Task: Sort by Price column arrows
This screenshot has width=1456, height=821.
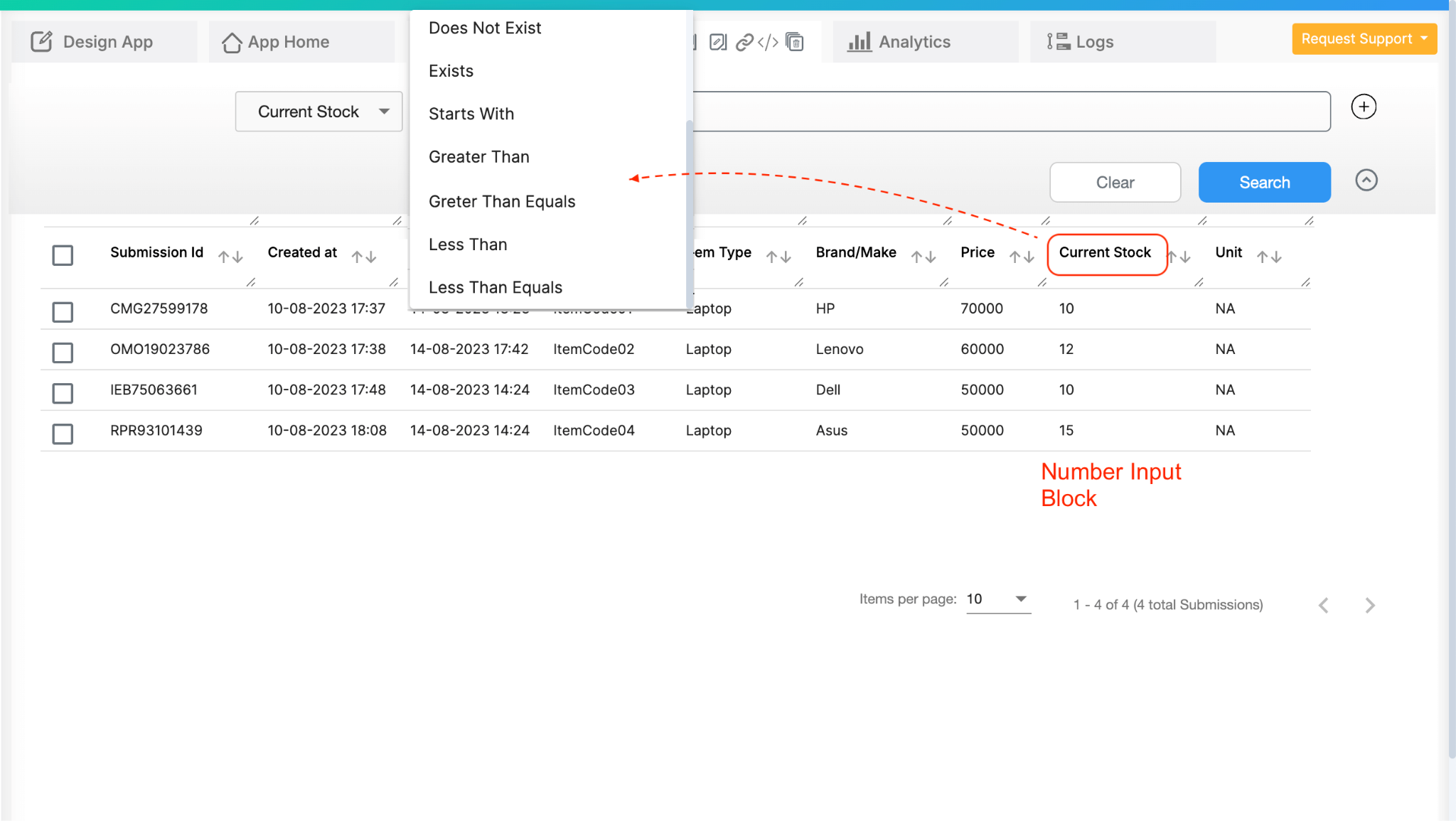Action: click(x=1022, y=257)
